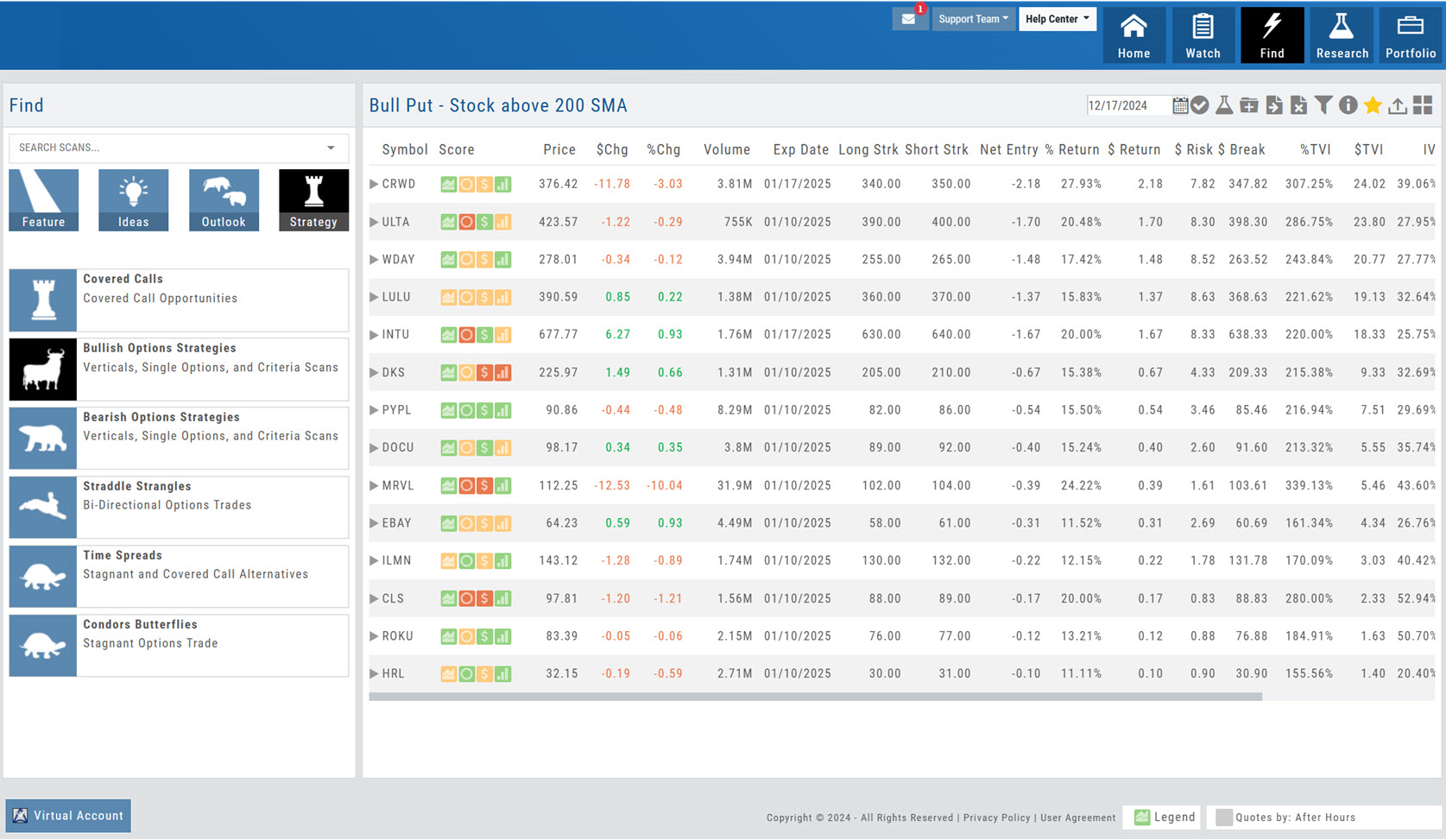This screenshot has height=840, width=1446.
Task: Sort by Volume column header
Action: pyautogui.click(x=727, y=149)
